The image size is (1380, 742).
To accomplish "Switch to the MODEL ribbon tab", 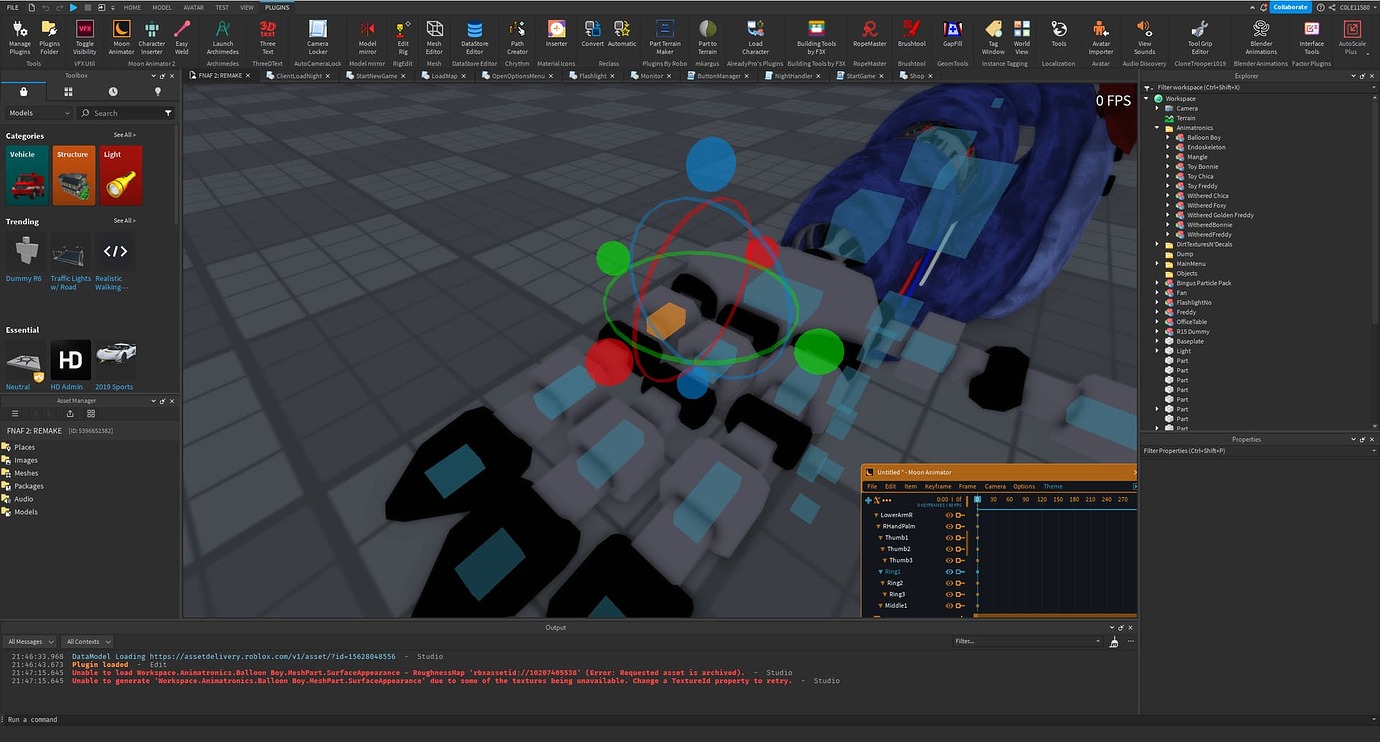I will pyautogui.click(x=162, y=7).
